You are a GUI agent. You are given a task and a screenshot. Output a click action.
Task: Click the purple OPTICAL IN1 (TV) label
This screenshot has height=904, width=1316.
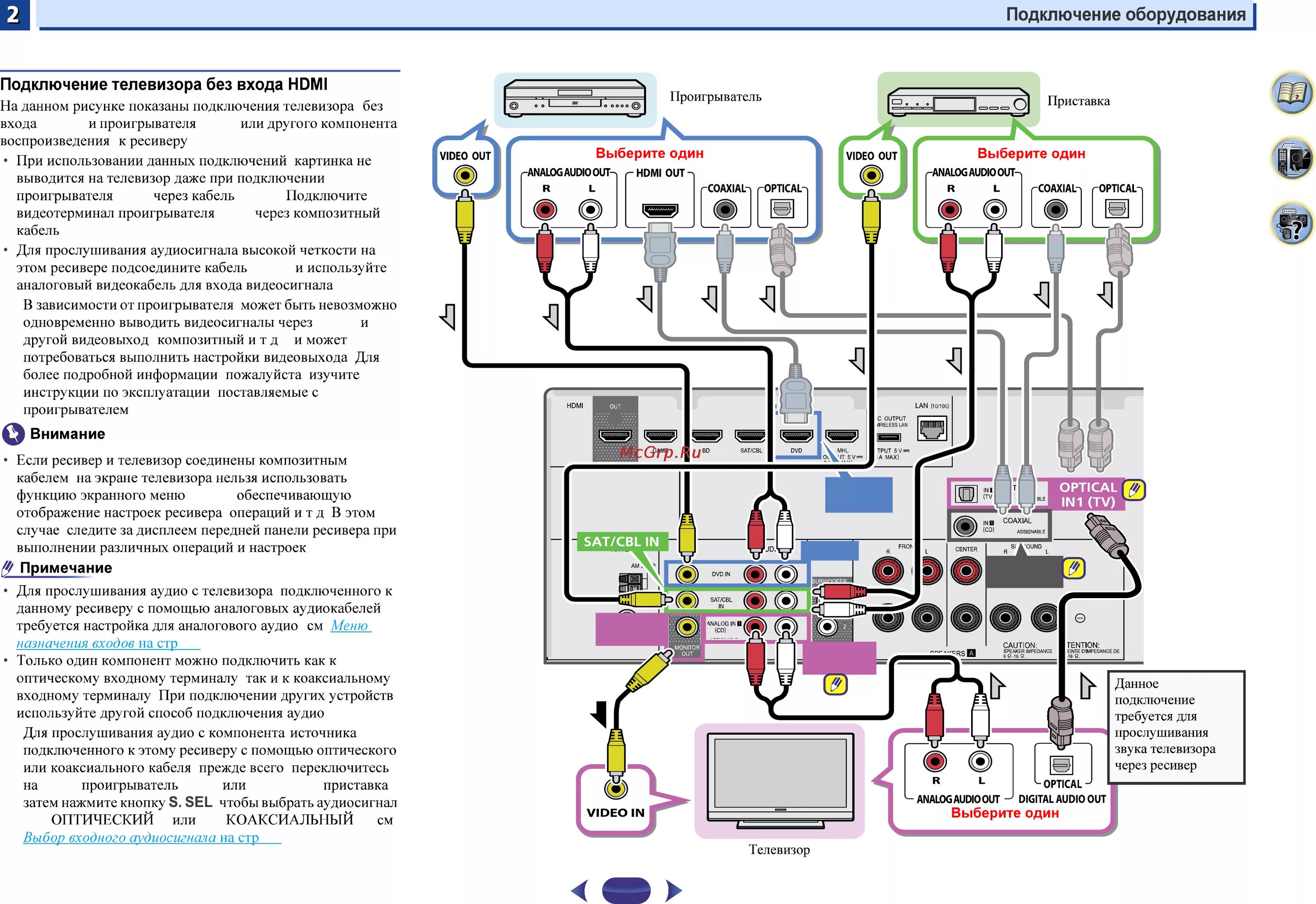1087,495
